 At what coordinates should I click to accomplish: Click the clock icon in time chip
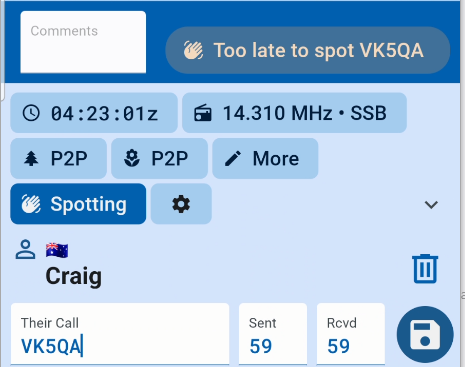tap(31, 113)
